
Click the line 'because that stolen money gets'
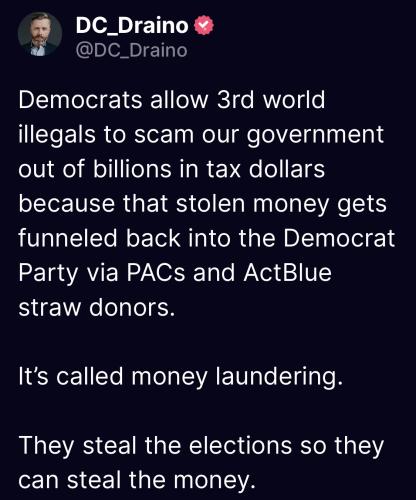pyautogui.click(x=202, y=205)
